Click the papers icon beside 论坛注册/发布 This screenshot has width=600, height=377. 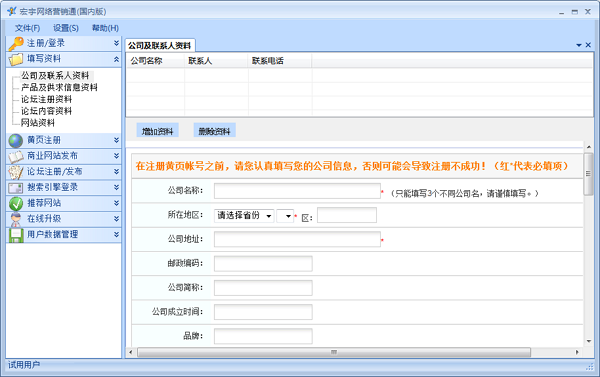(x=16, y=172)
